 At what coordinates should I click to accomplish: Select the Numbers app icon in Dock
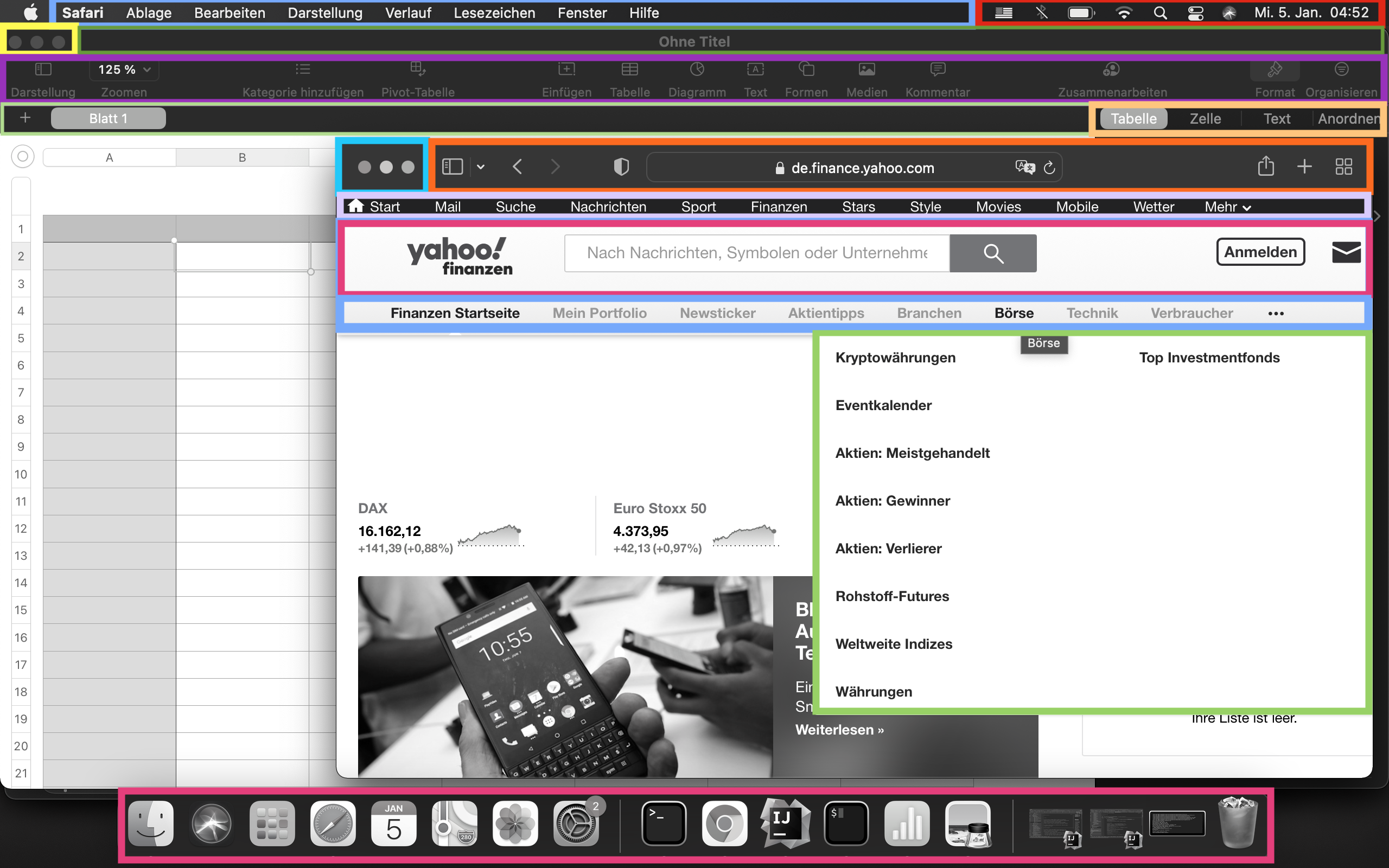[905, 826]
